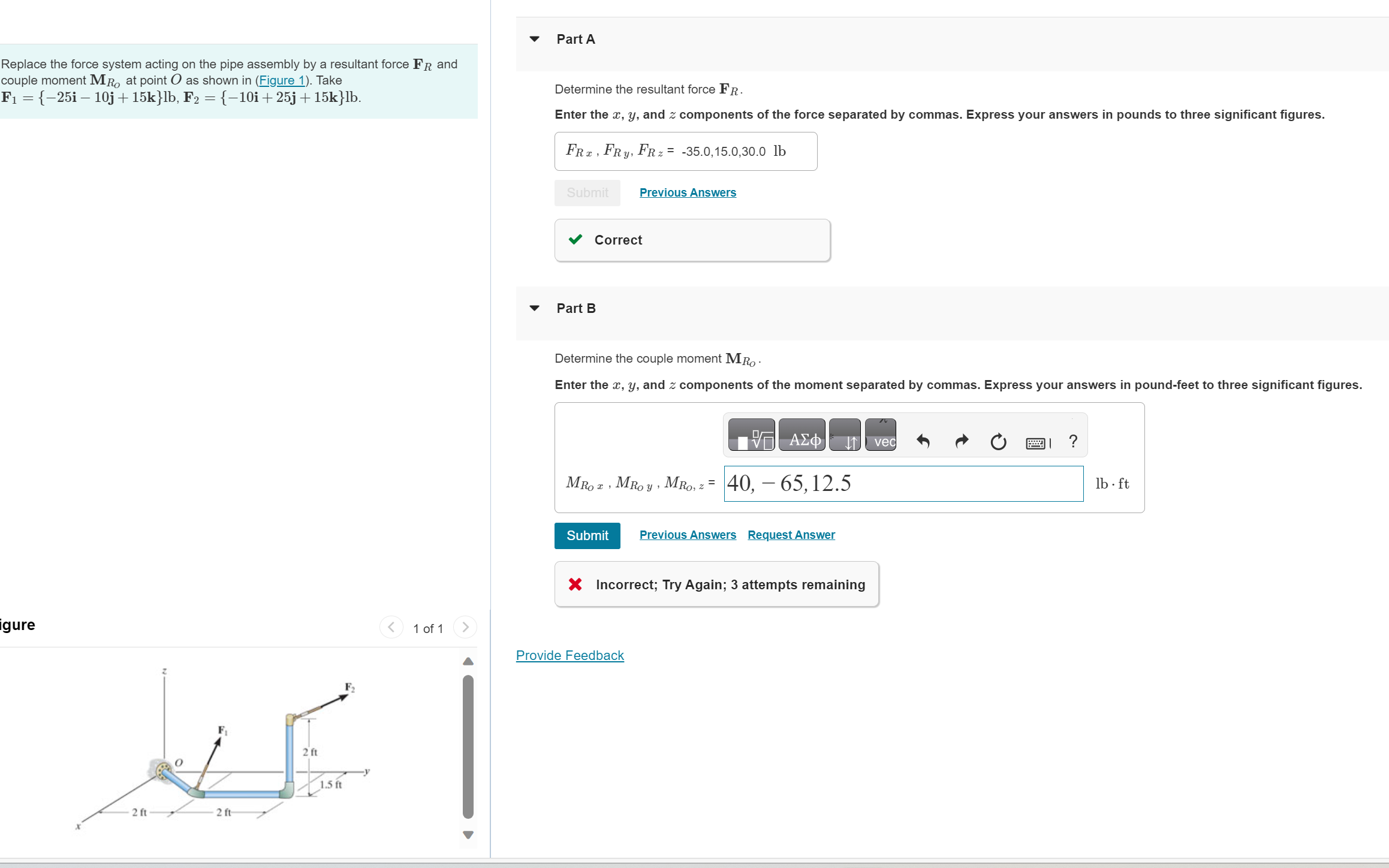Select the vec vector notation tool
Image resolution: width=1389 pixels, height=868 pixels.
881,435
